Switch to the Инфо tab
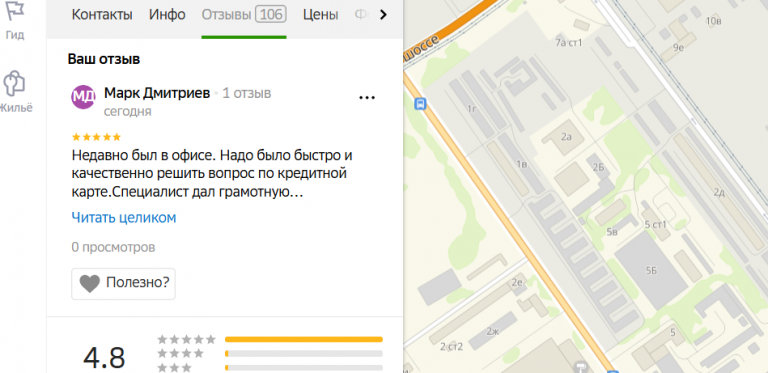 (167, 15)
